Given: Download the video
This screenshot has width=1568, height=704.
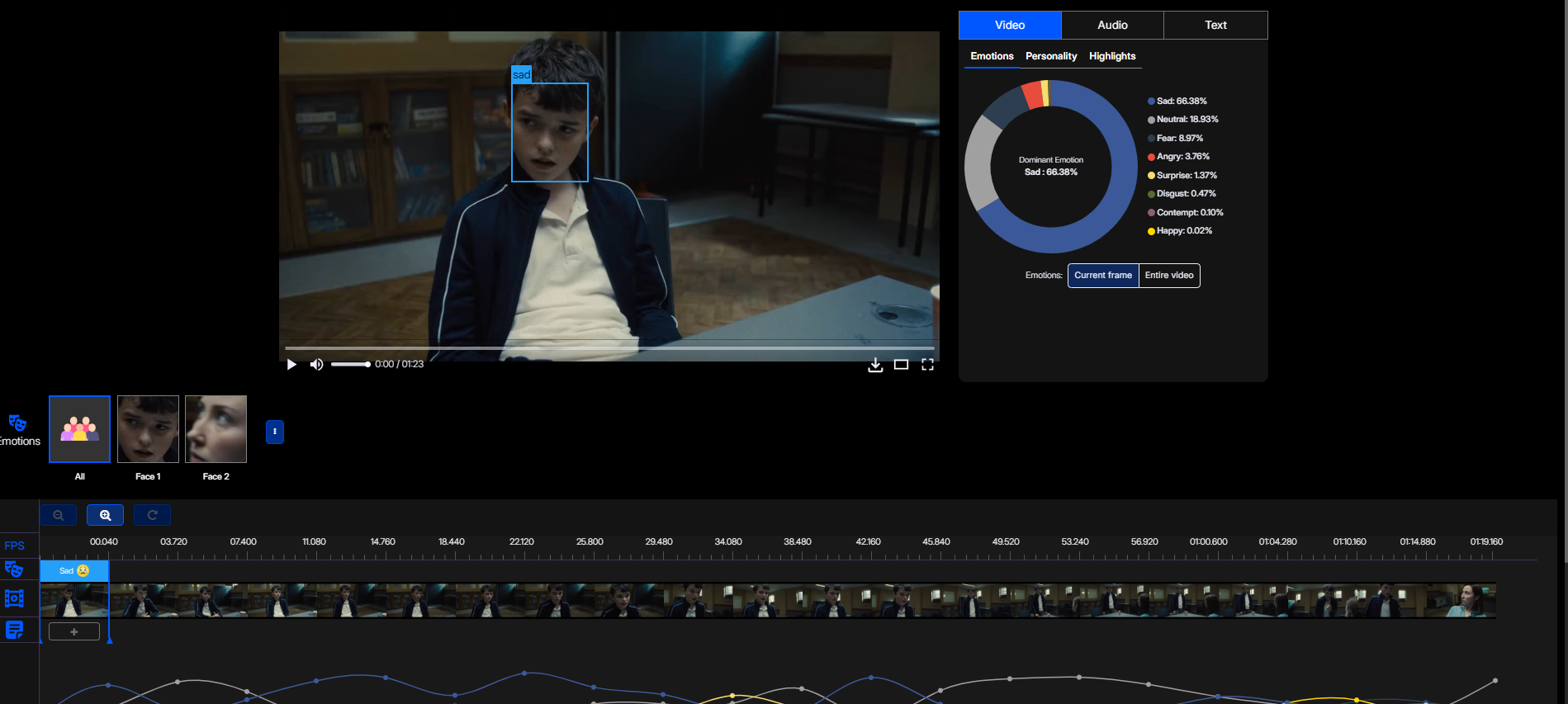Looking at the screenshot, I should 875,365.
